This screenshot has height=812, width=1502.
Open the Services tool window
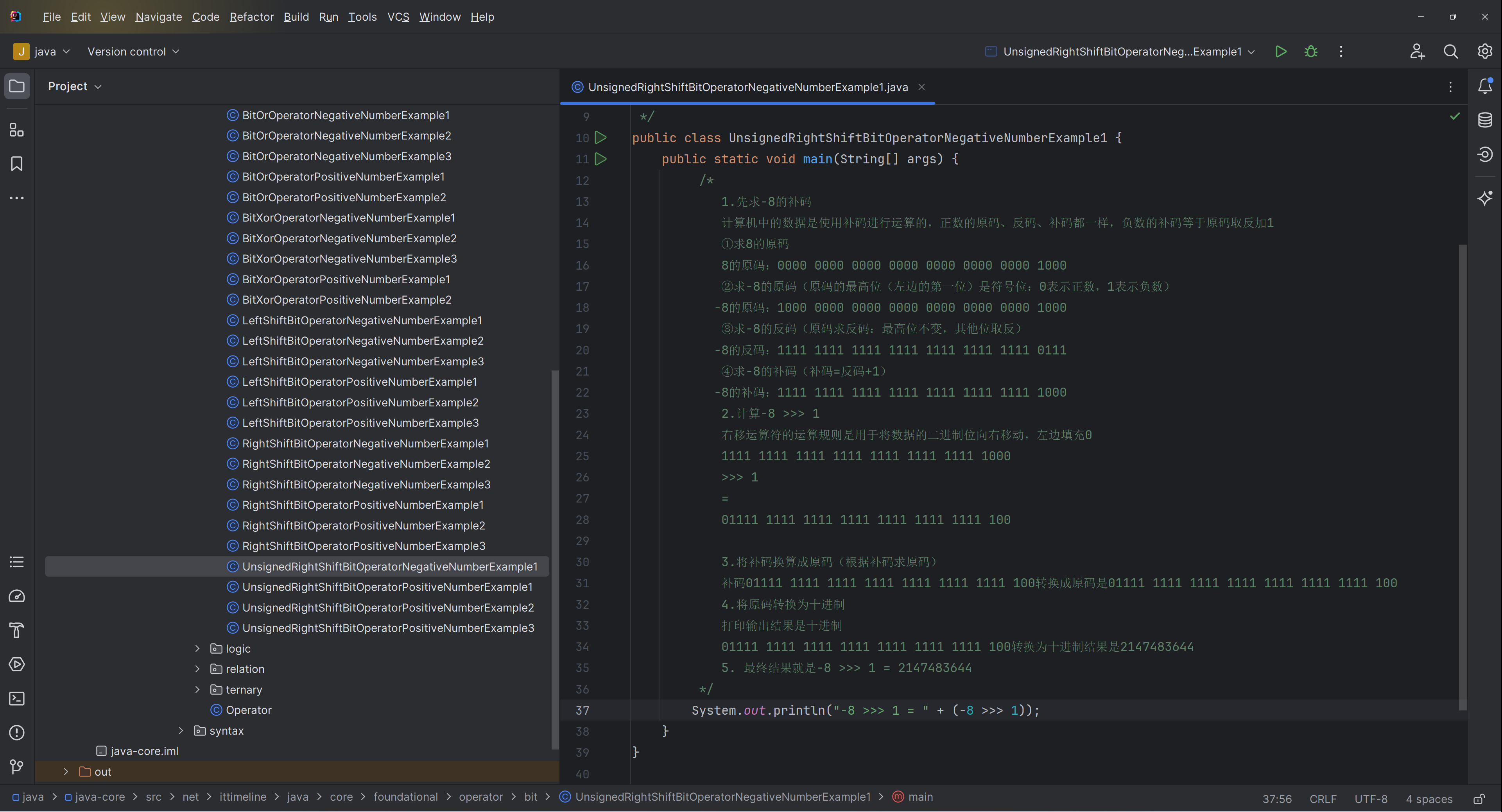(17, 664)
